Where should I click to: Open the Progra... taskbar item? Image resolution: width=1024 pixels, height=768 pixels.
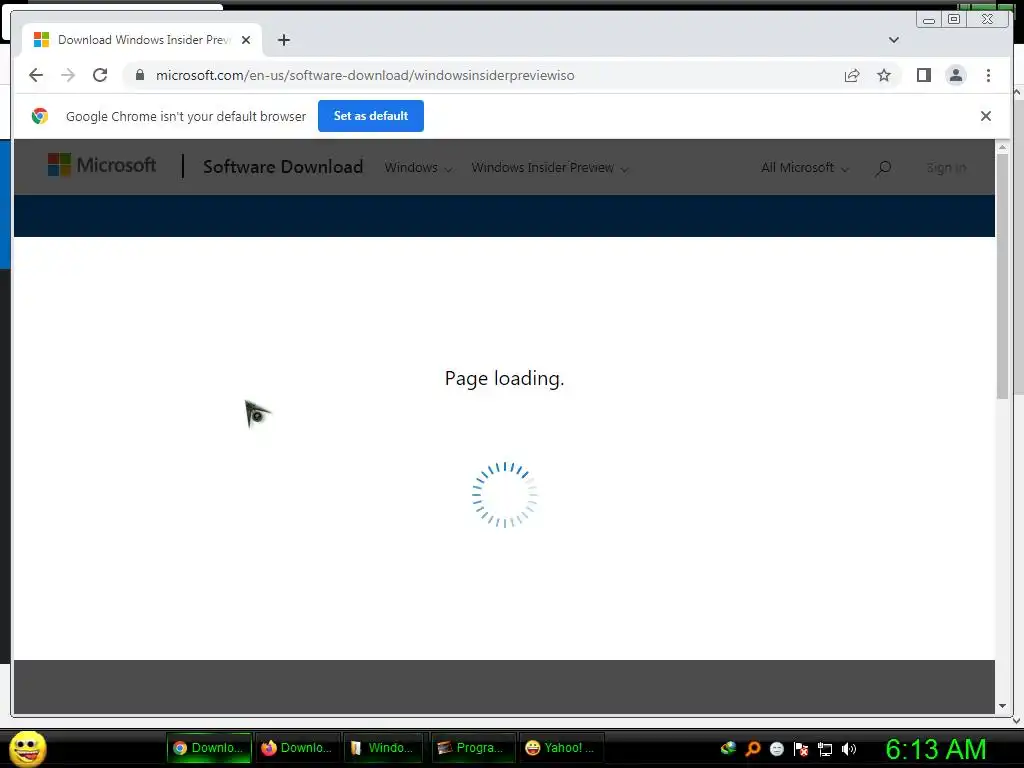[472, 748]
